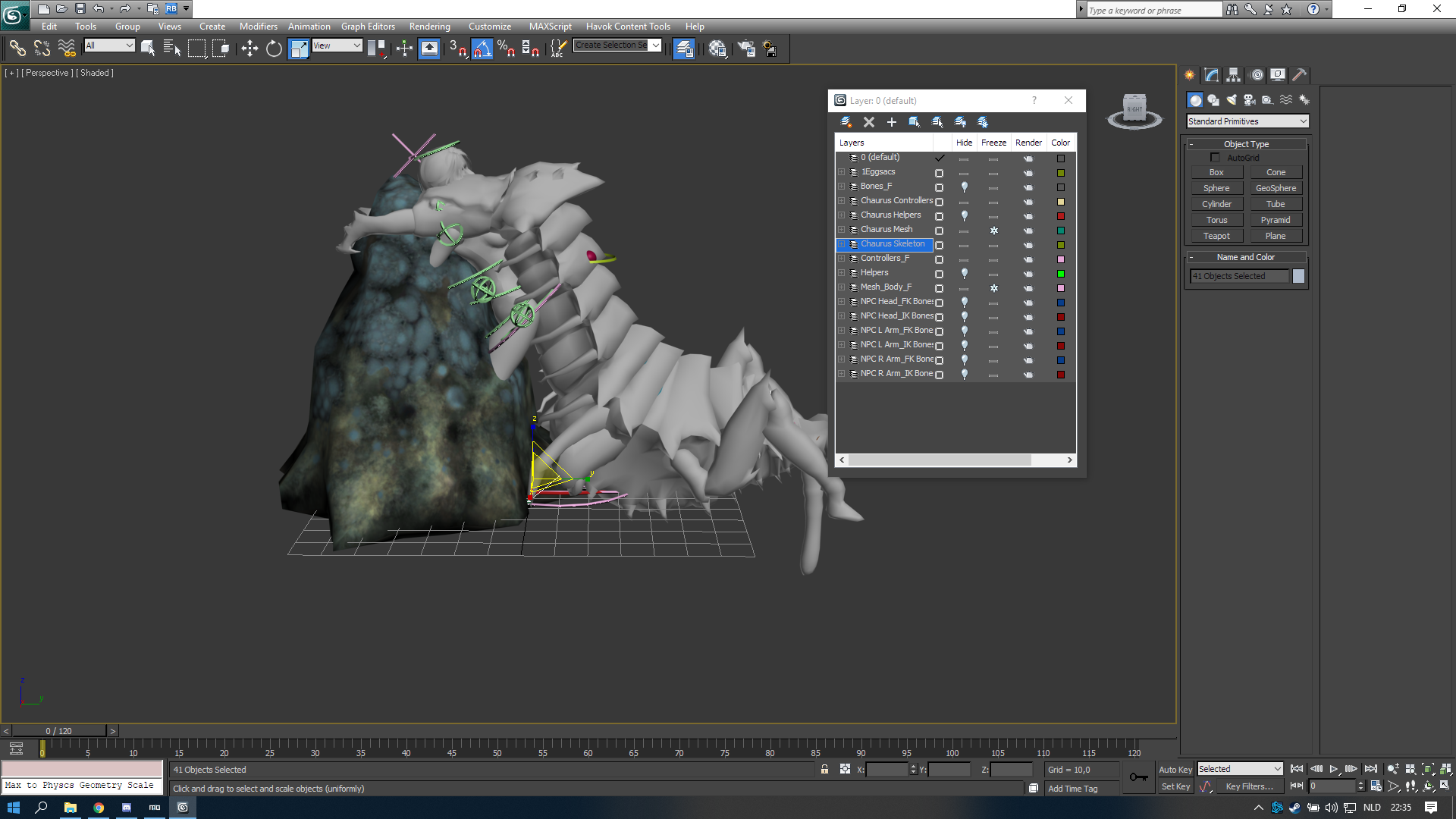Screen dimensions: 1456x819
Task: Click the Select by Name toolbar icon
Action: (172, 49)
